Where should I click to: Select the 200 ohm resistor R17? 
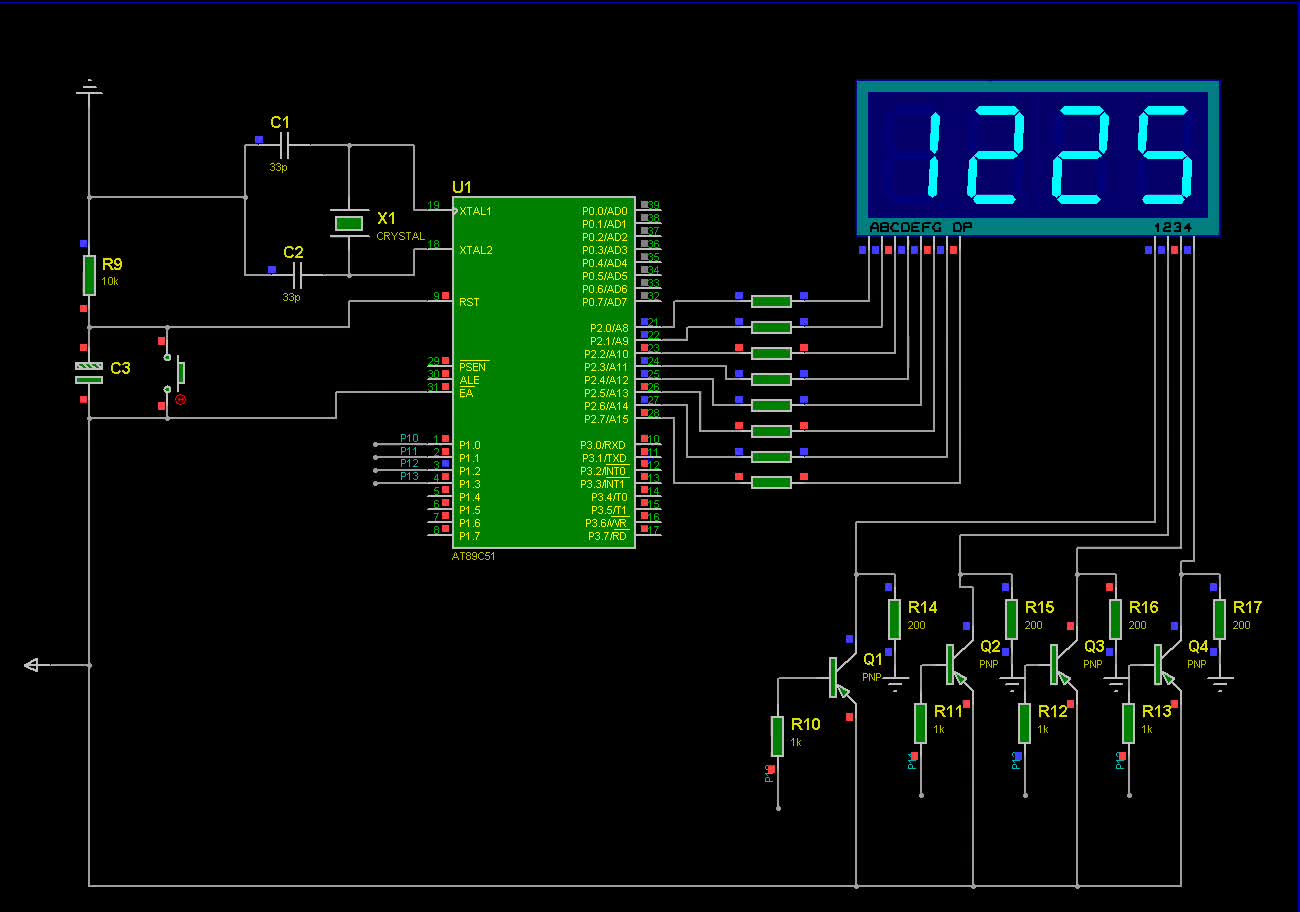pos(1220,619)
